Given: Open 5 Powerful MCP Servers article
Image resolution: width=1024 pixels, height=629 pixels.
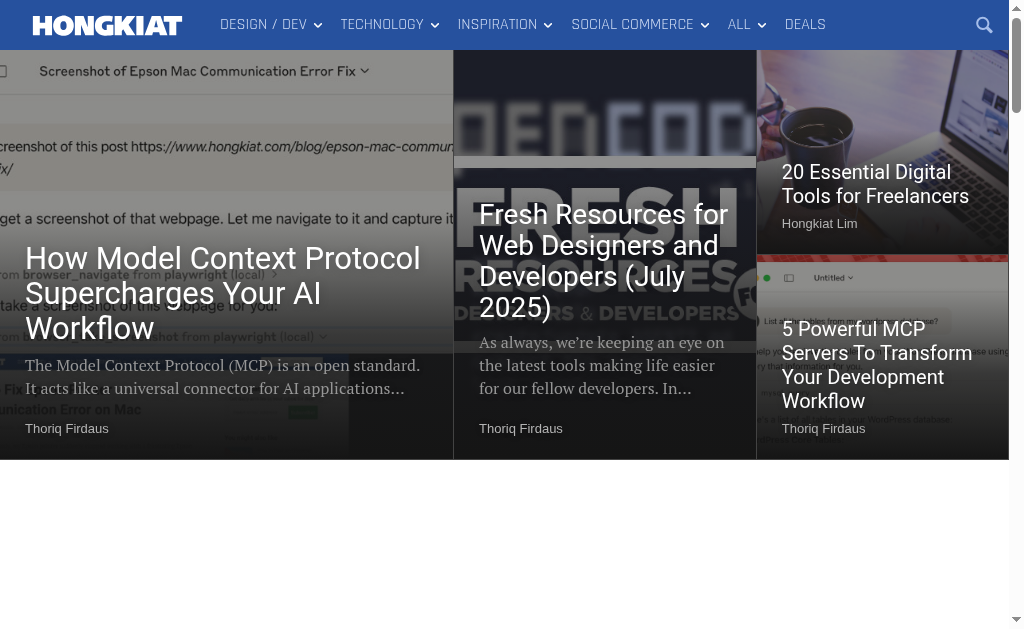Looking at the screenshot, I should point(876,364).
